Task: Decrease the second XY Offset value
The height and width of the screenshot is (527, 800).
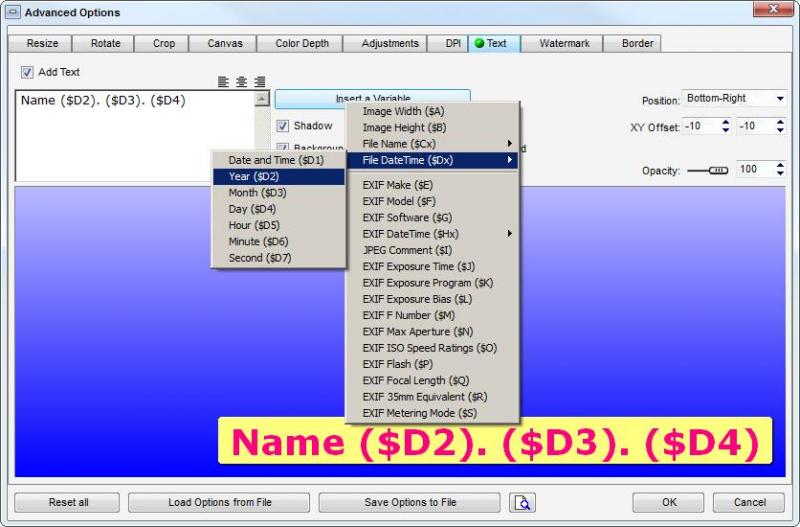Action: (x=780, y=130)
